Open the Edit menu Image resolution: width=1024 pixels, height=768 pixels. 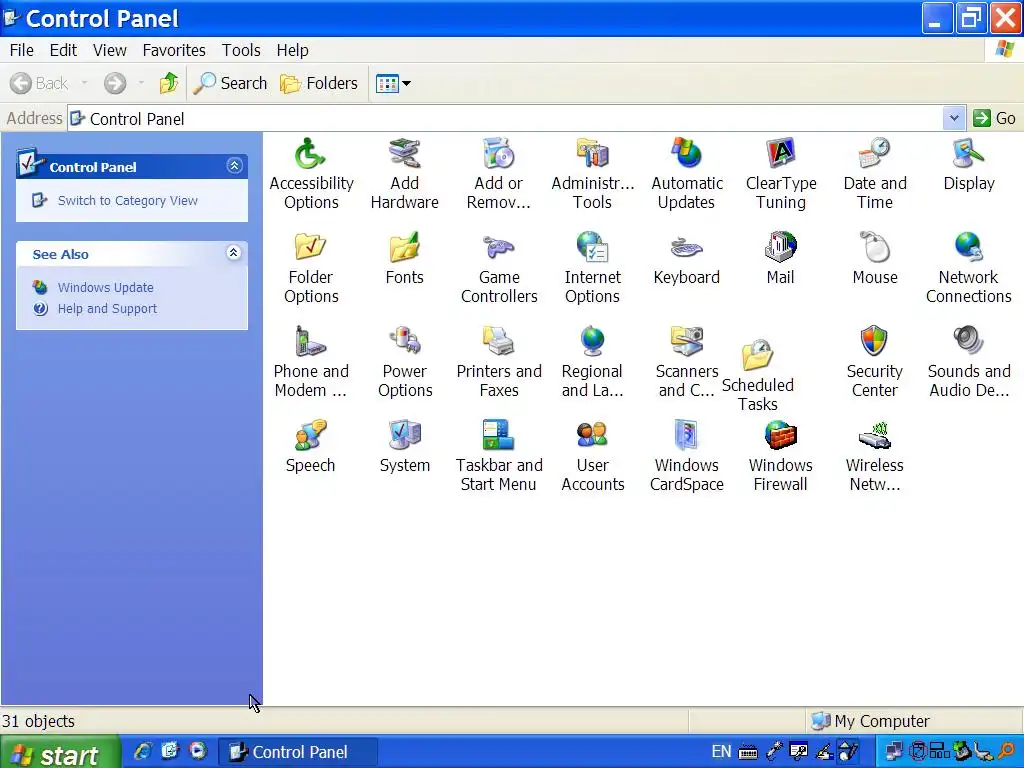[x=63, y=50]
